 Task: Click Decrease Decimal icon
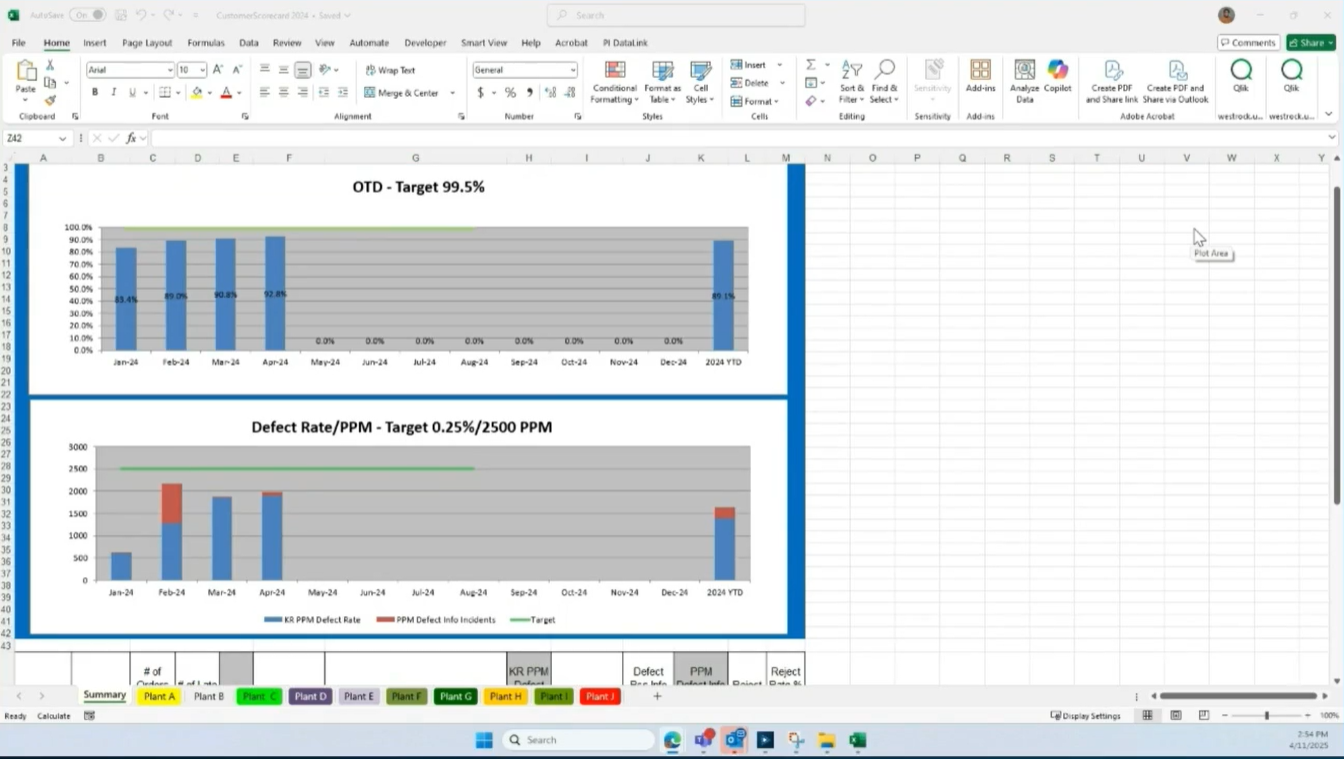click(569, 92)
